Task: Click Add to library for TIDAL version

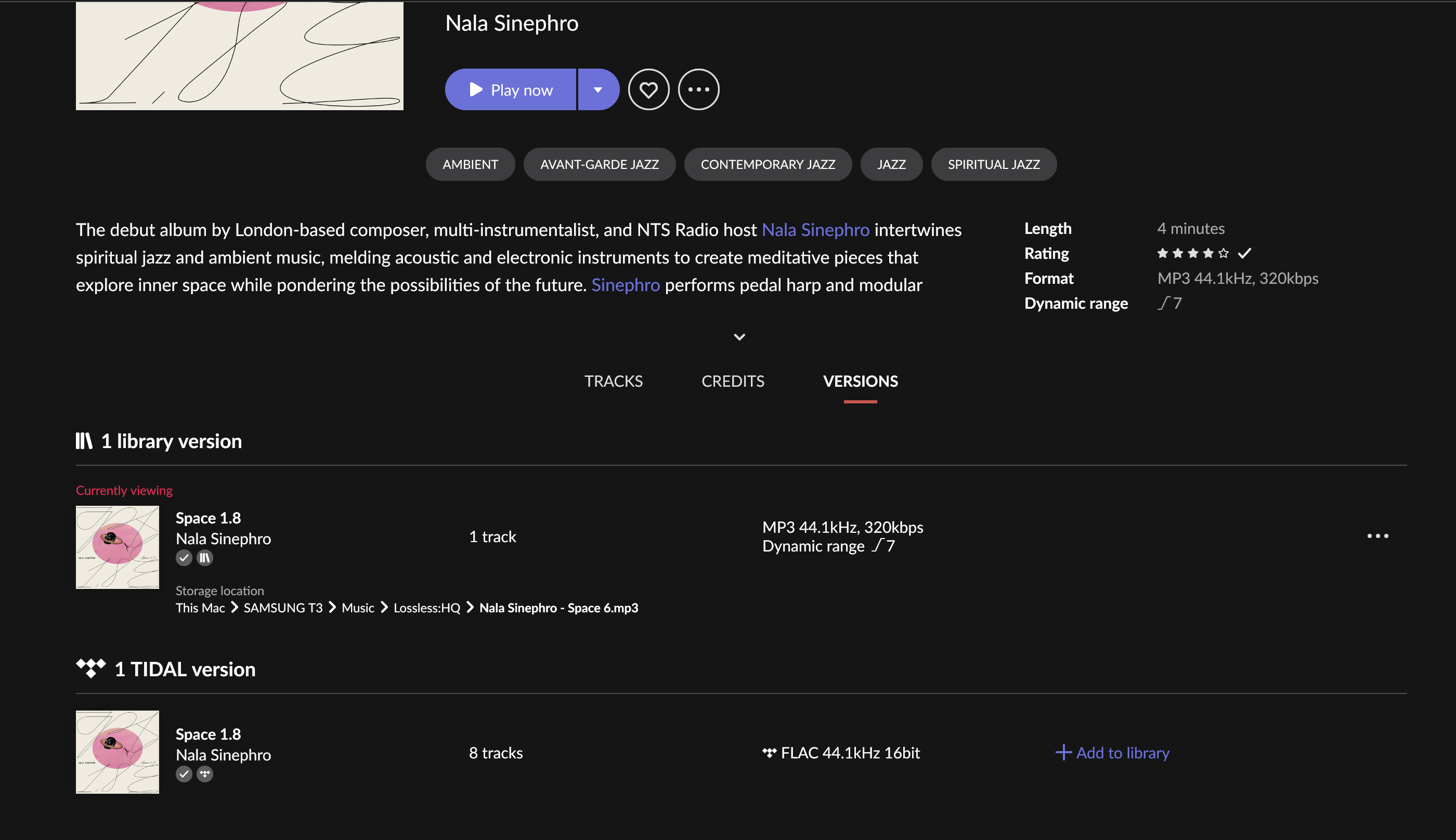Action: [1112, 752]
